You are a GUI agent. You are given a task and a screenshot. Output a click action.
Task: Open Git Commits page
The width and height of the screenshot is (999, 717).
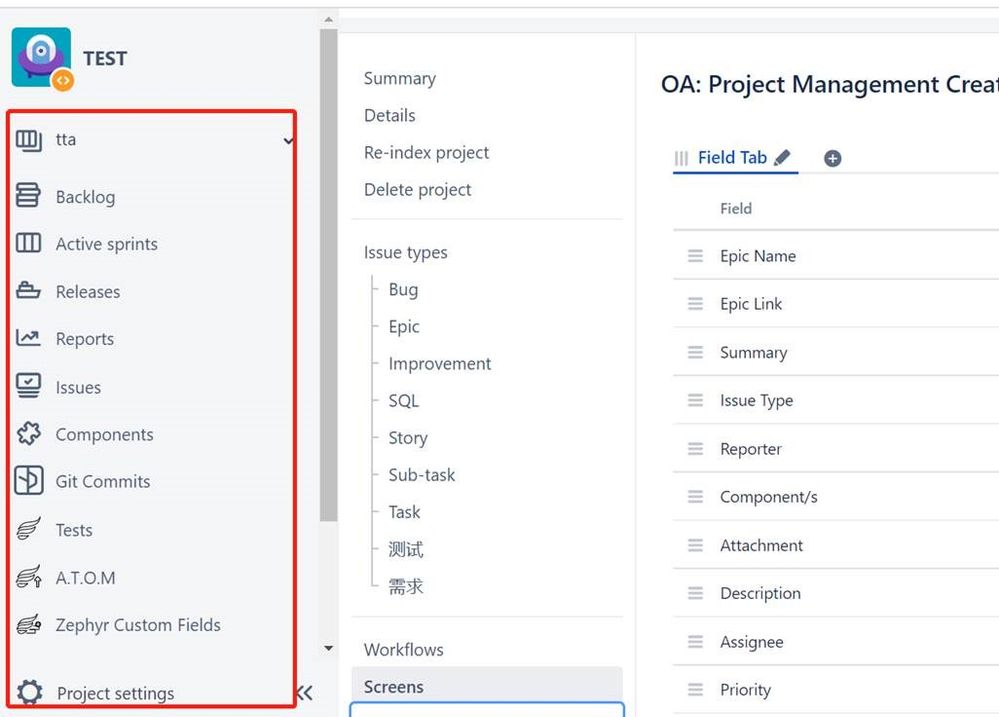click(103, 481)
